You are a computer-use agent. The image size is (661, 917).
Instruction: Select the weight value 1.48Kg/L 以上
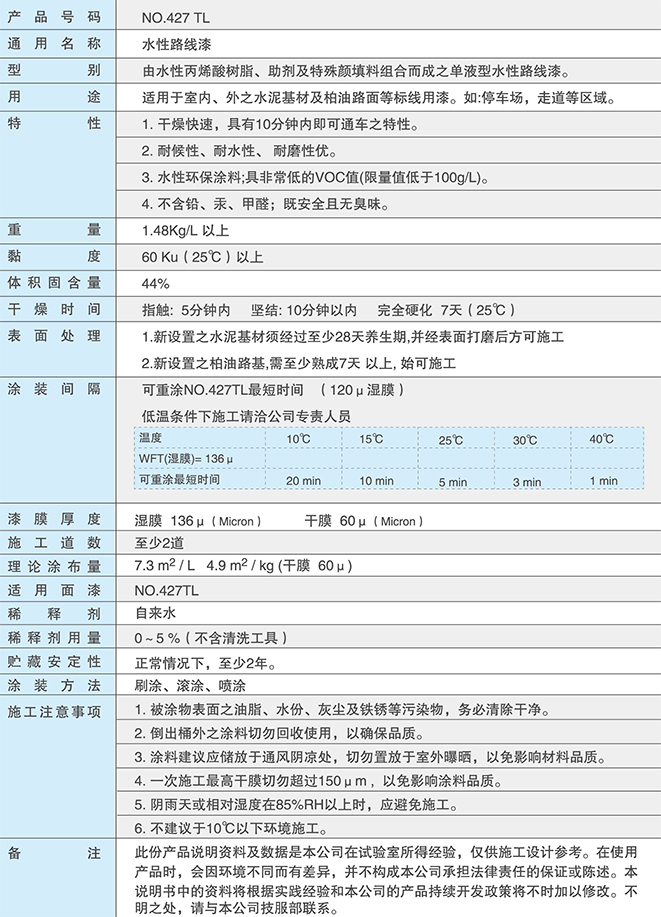(186, 230)
